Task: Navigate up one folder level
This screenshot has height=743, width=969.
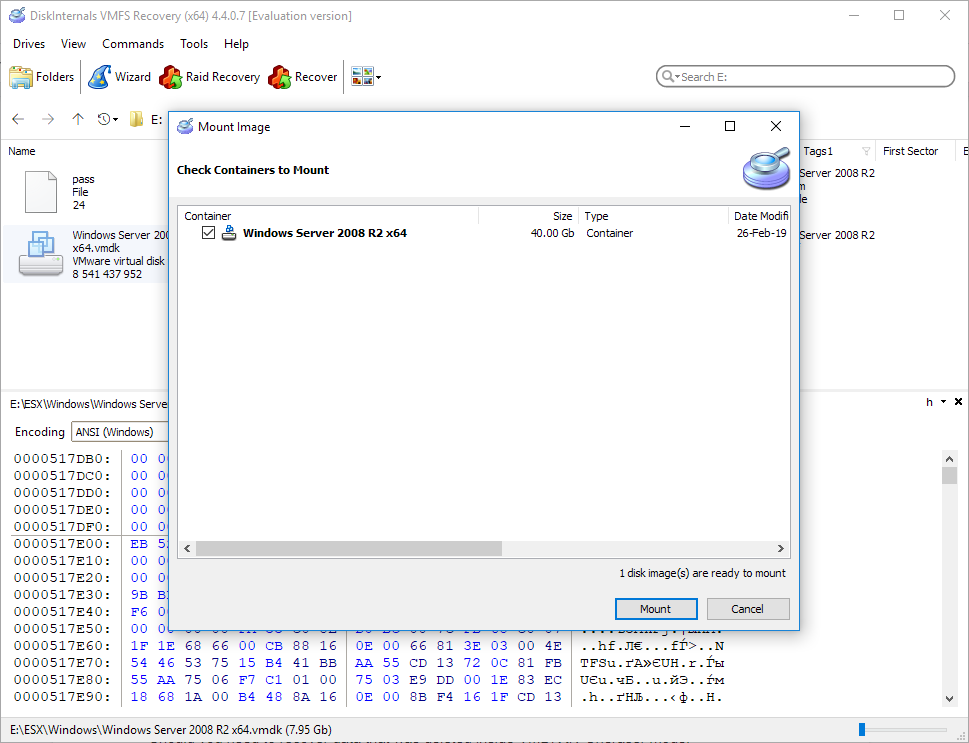Action: 77,119
